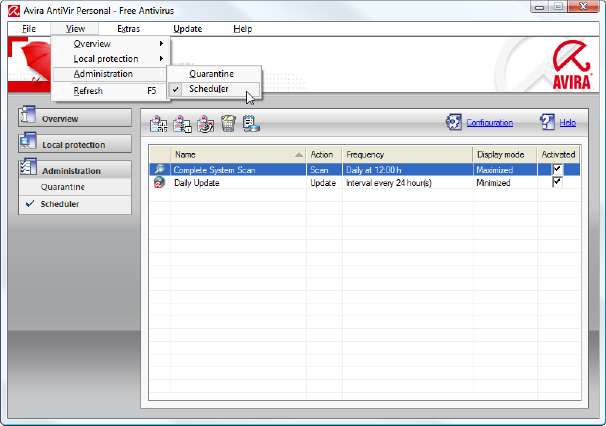This screenshot has height=426, width=606.
Task: Click the Edit job toolbar icon
Action: pos(181,124)
